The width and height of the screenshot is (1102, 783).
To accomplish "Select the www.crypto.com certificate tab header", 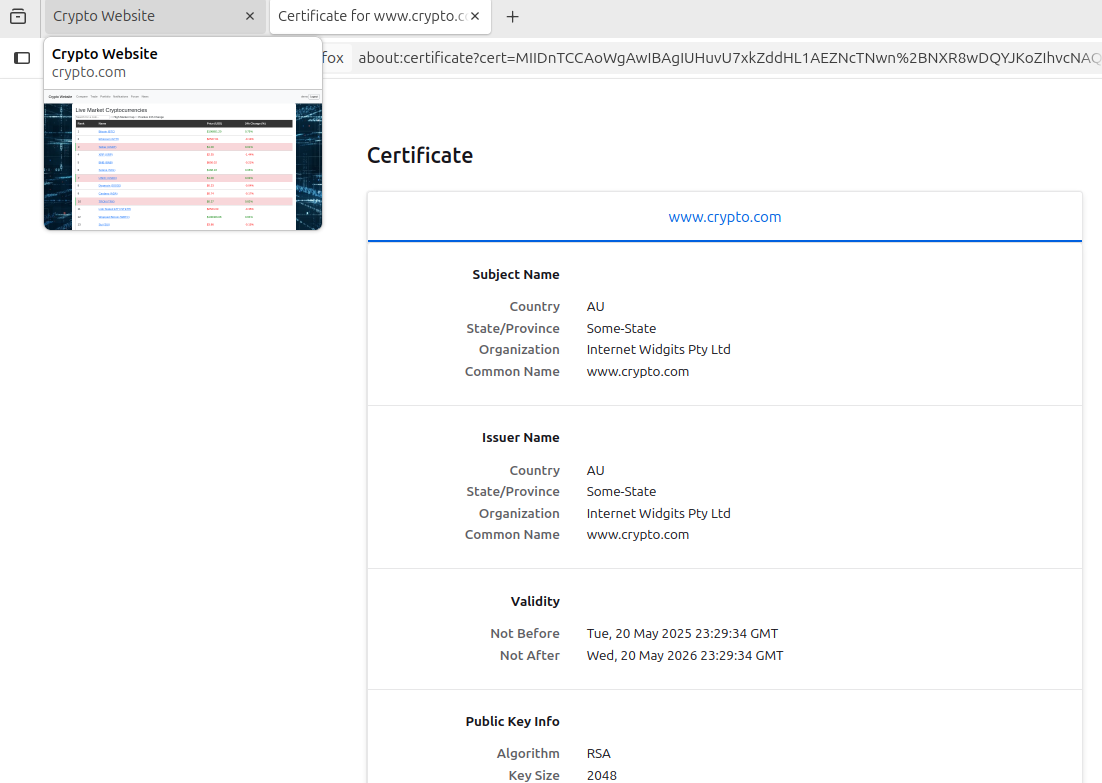I will 724,217.
